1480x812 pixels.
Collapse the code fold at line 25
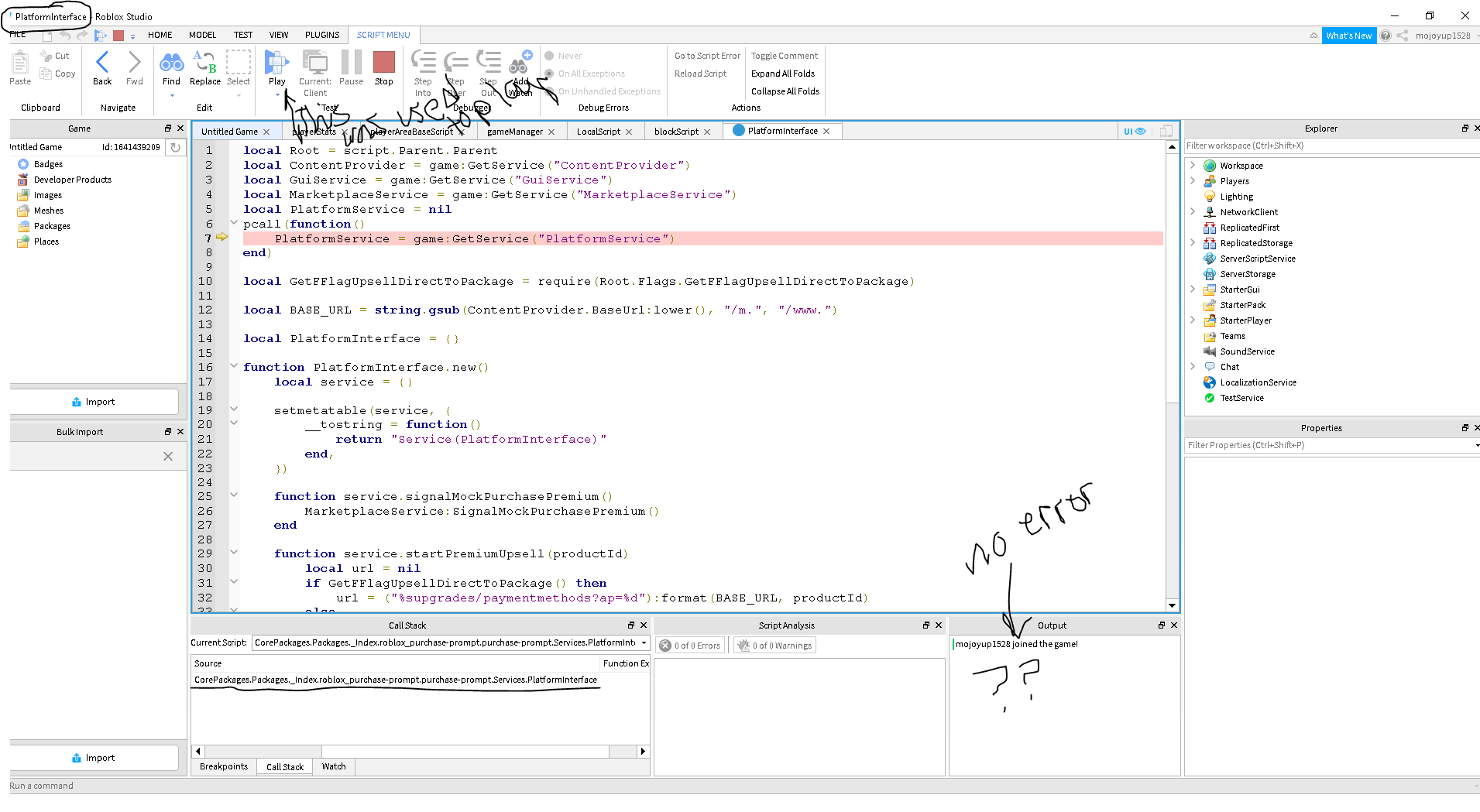coord(233,495)
